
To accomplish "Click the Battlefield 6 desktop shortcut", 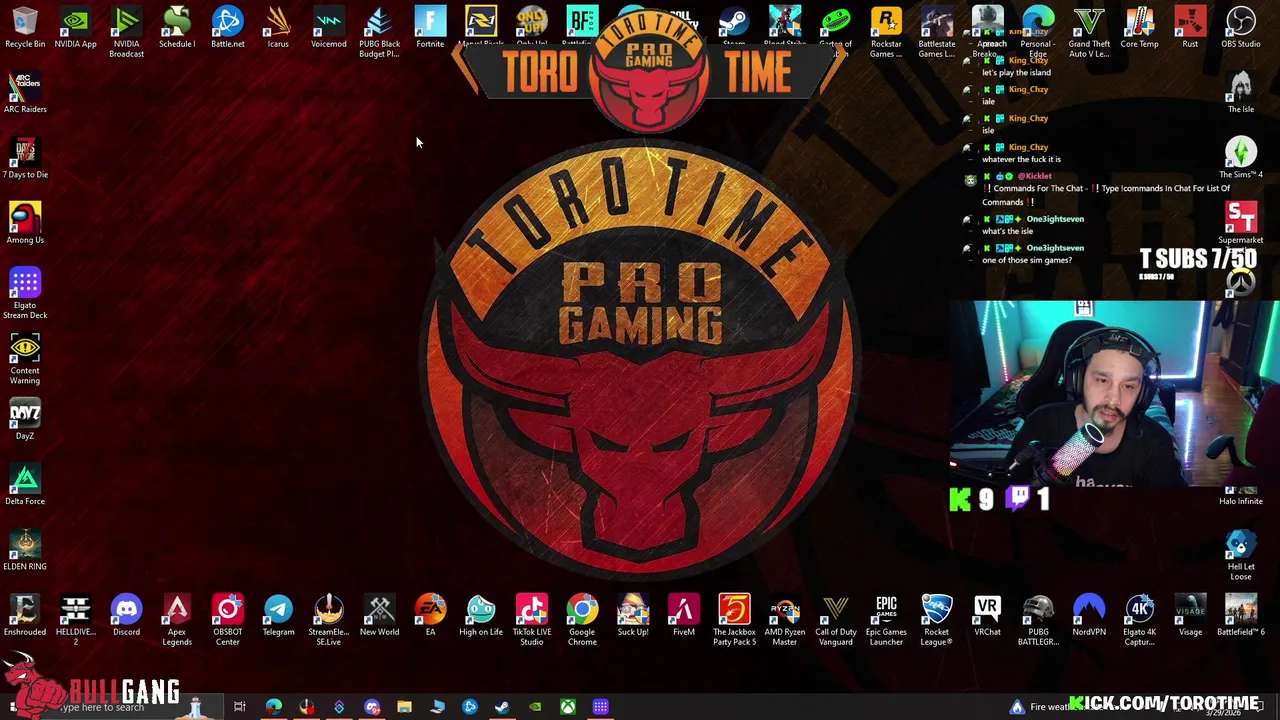I will tap(1240, 615).
